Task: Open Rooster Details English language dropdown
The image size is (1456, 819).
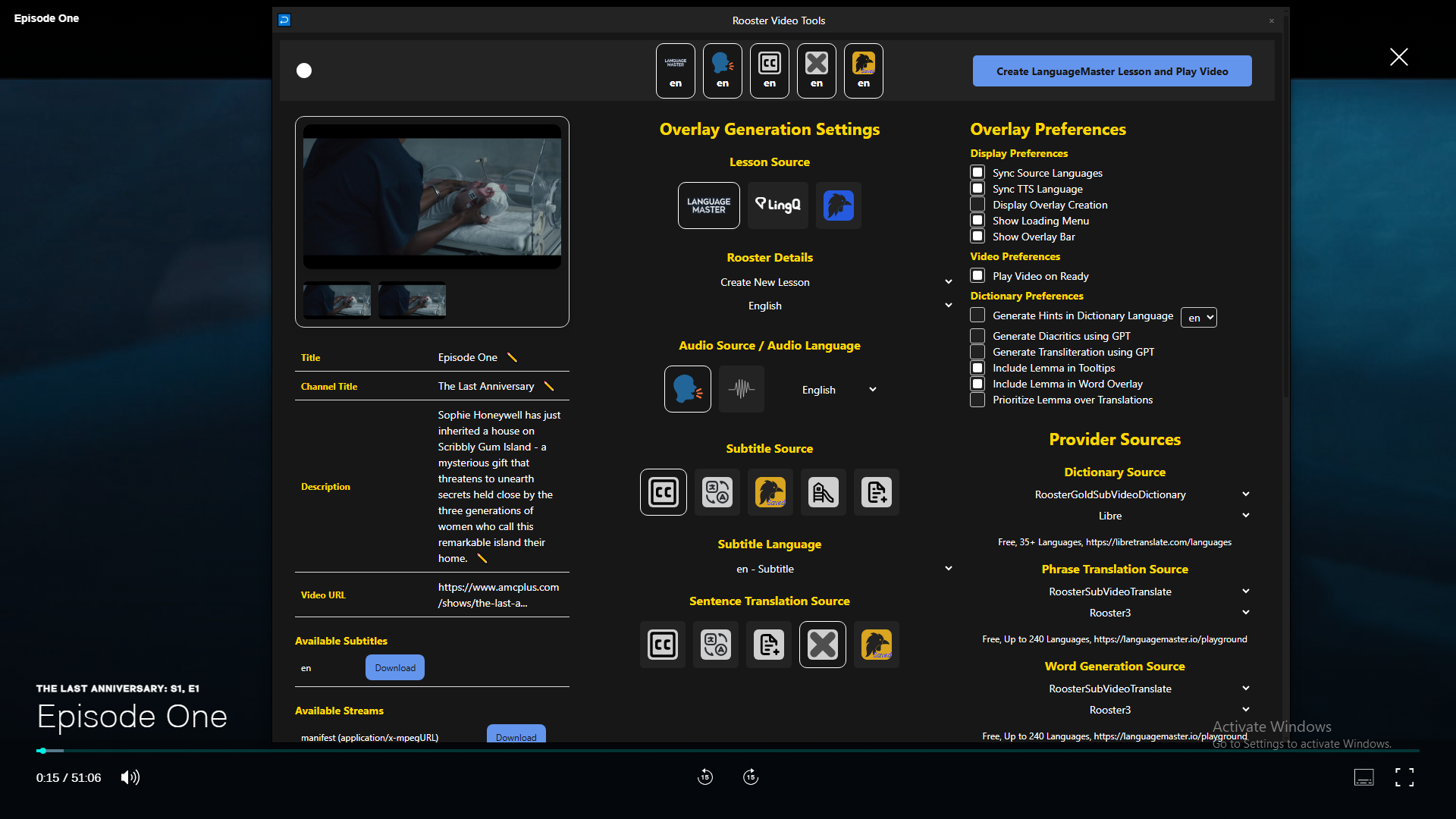Action: tap(769, 306)
